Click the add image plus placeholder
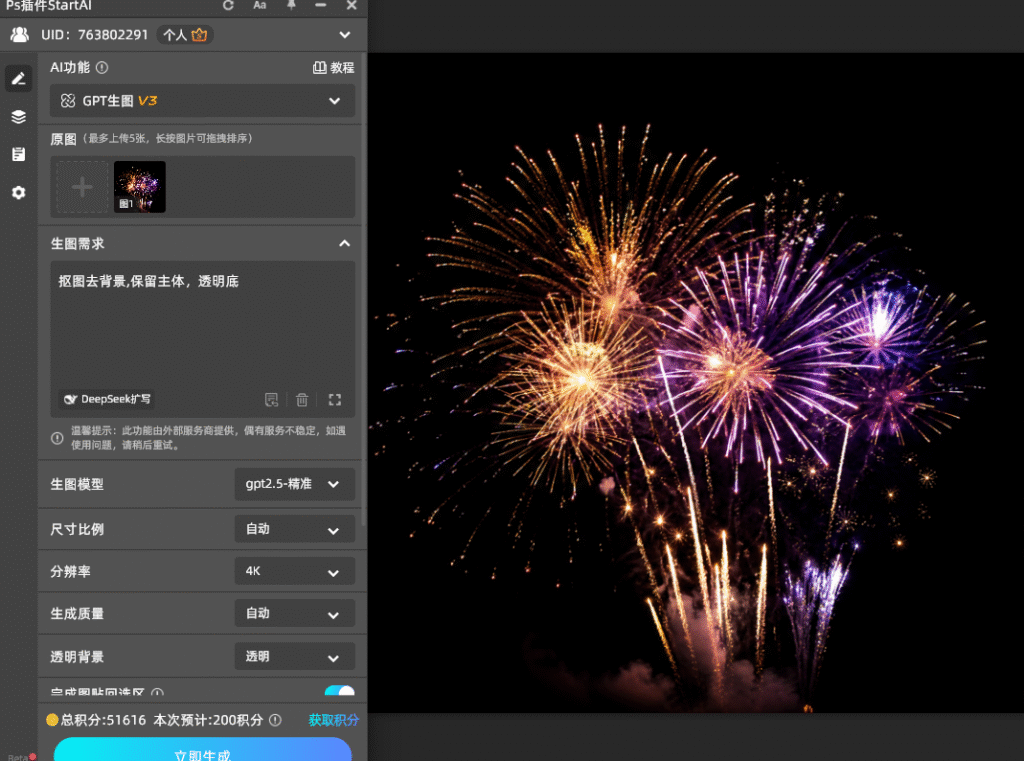 pos(82,187)
